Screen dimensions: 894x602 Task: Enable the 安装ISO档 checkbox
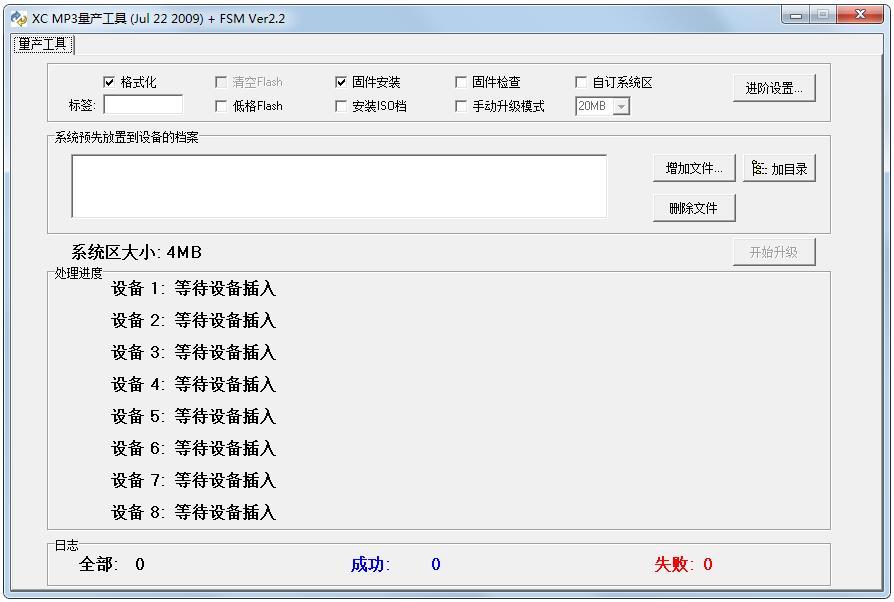pos(341,106)
